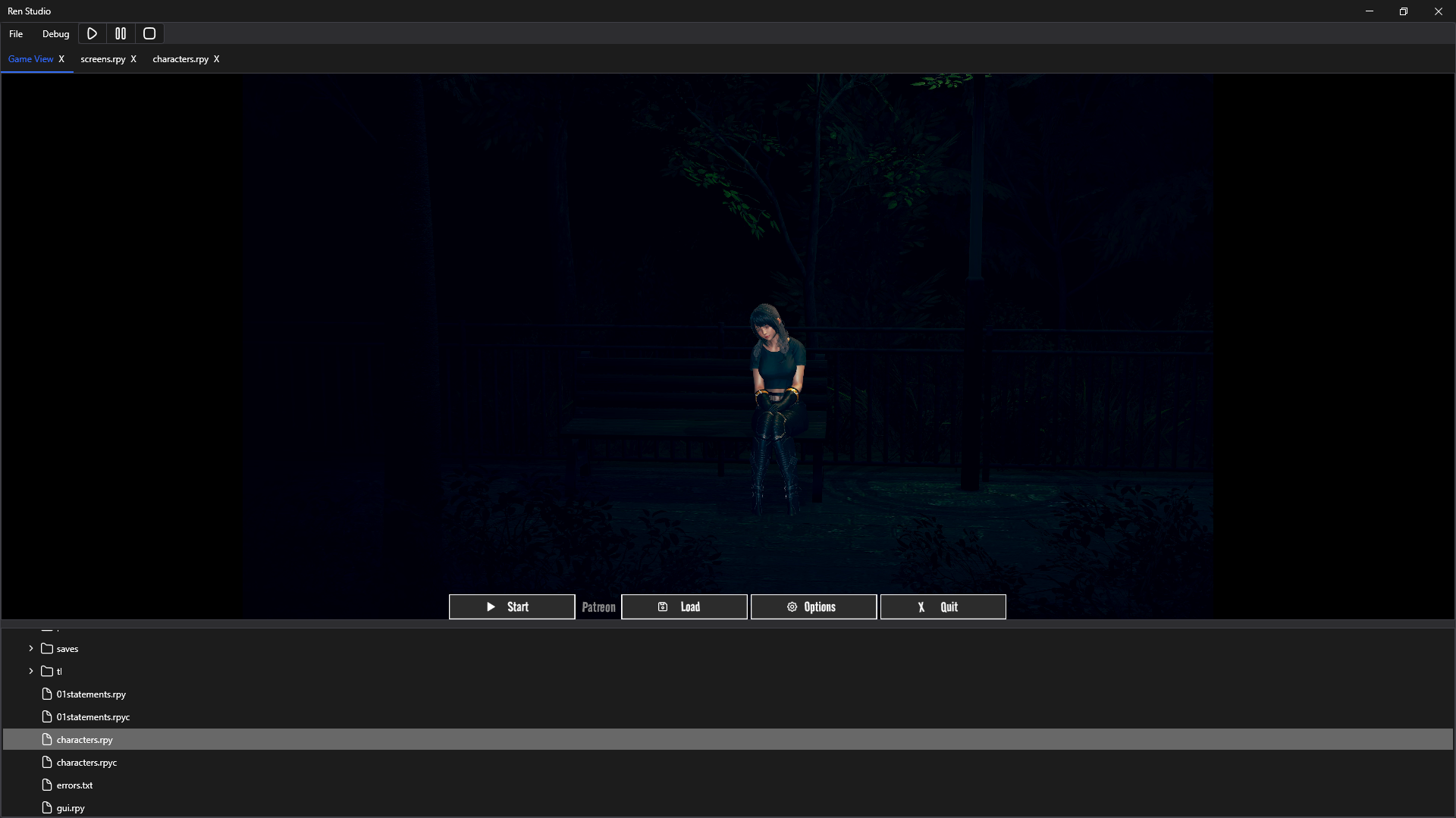This screenshot has width=1456, height=818.
Task: Open errors.txt in file tree
Action: click(74, 785)
